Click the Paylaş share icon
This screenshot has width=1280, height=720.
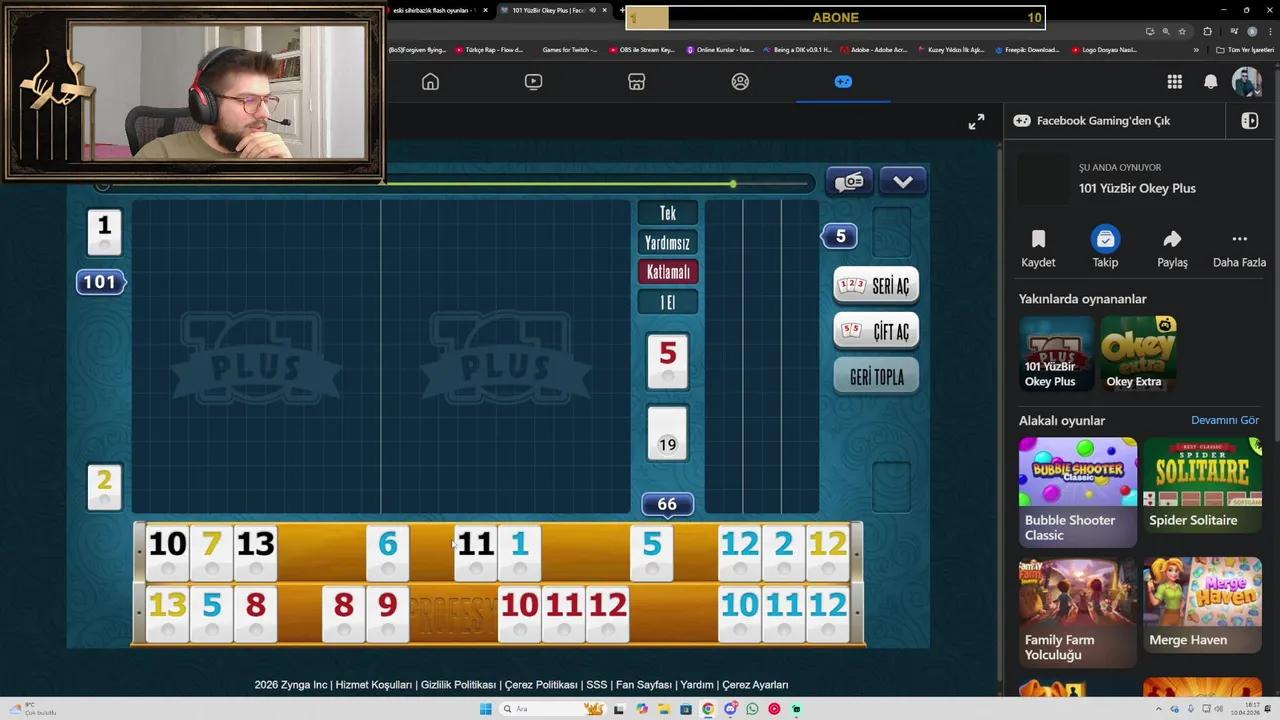(x=1172, y=239)
